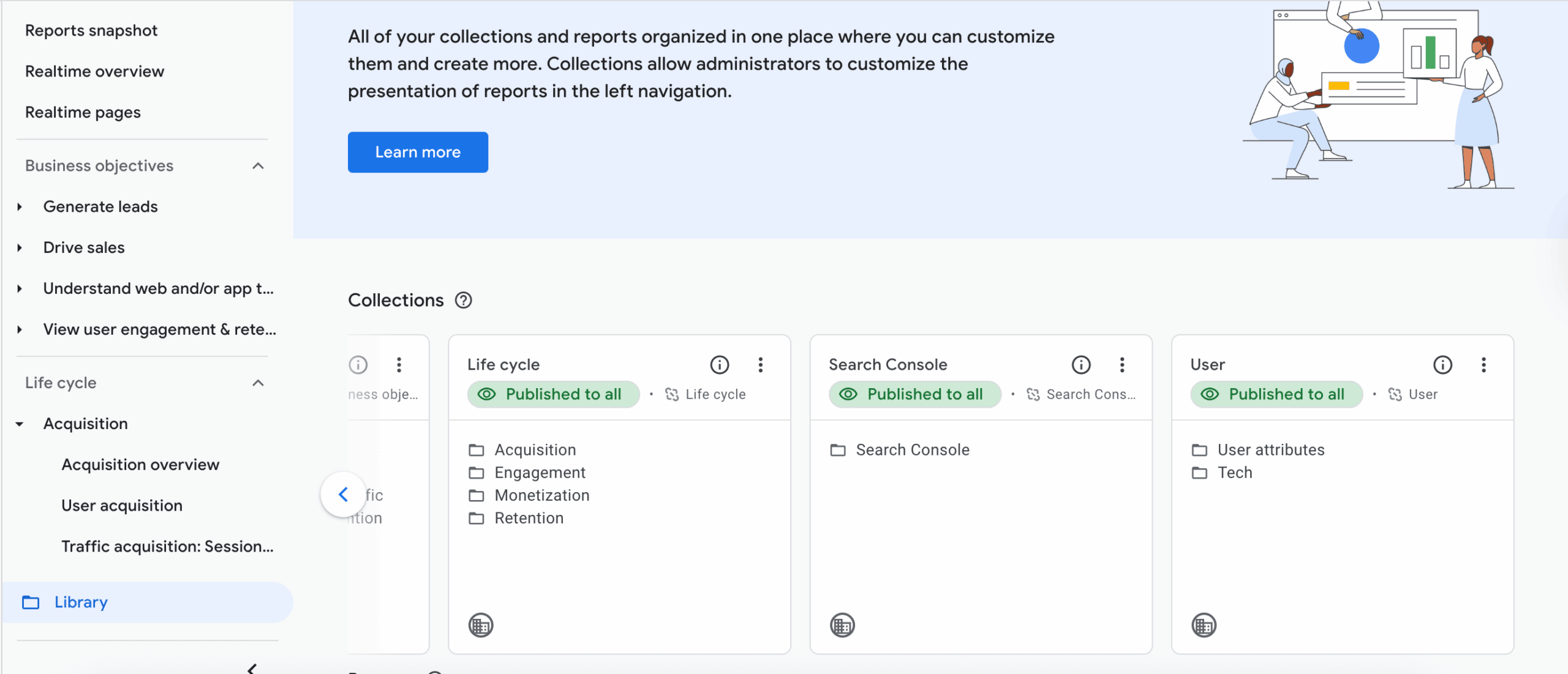Viewport: 1568px width, 674px height.
Task: Click Published to all badge on User card
Action: point(1276,394)
